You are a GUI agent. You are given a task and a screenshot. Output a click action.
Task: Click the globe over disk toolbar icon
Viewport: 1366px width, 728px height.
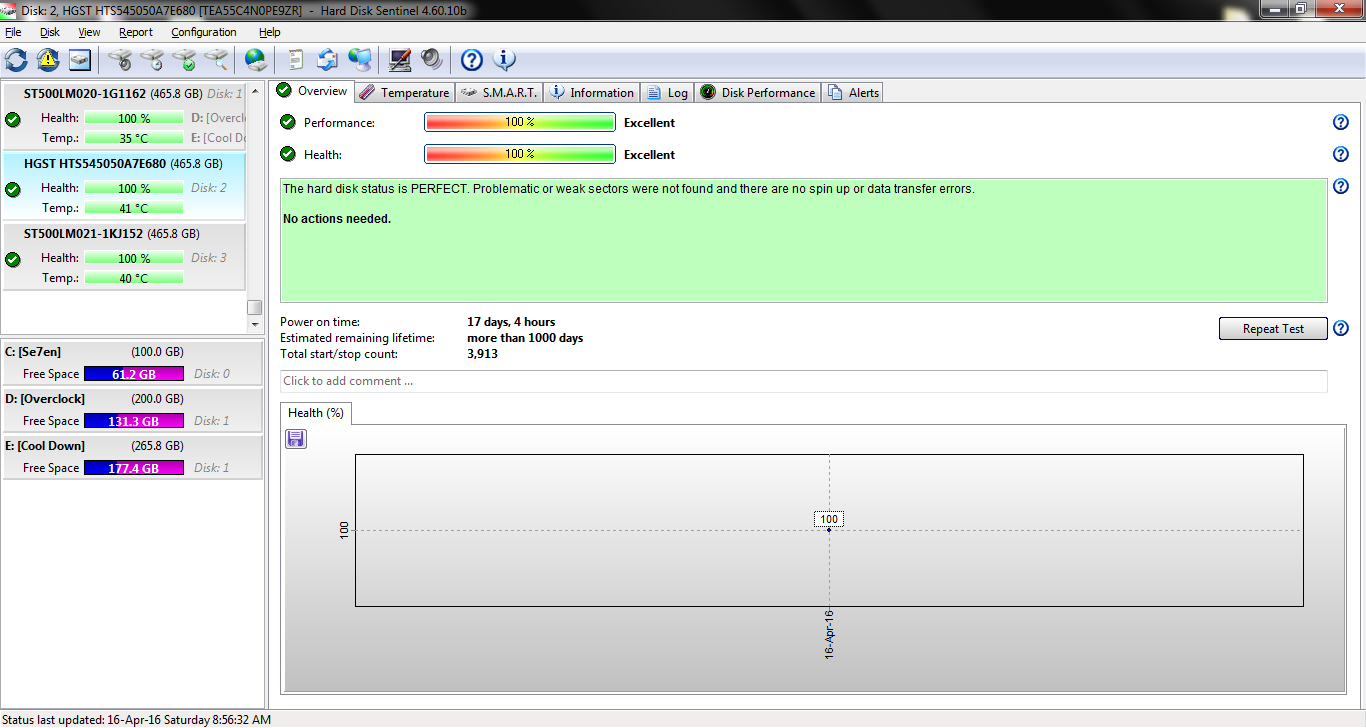click(x=256, y=60)
